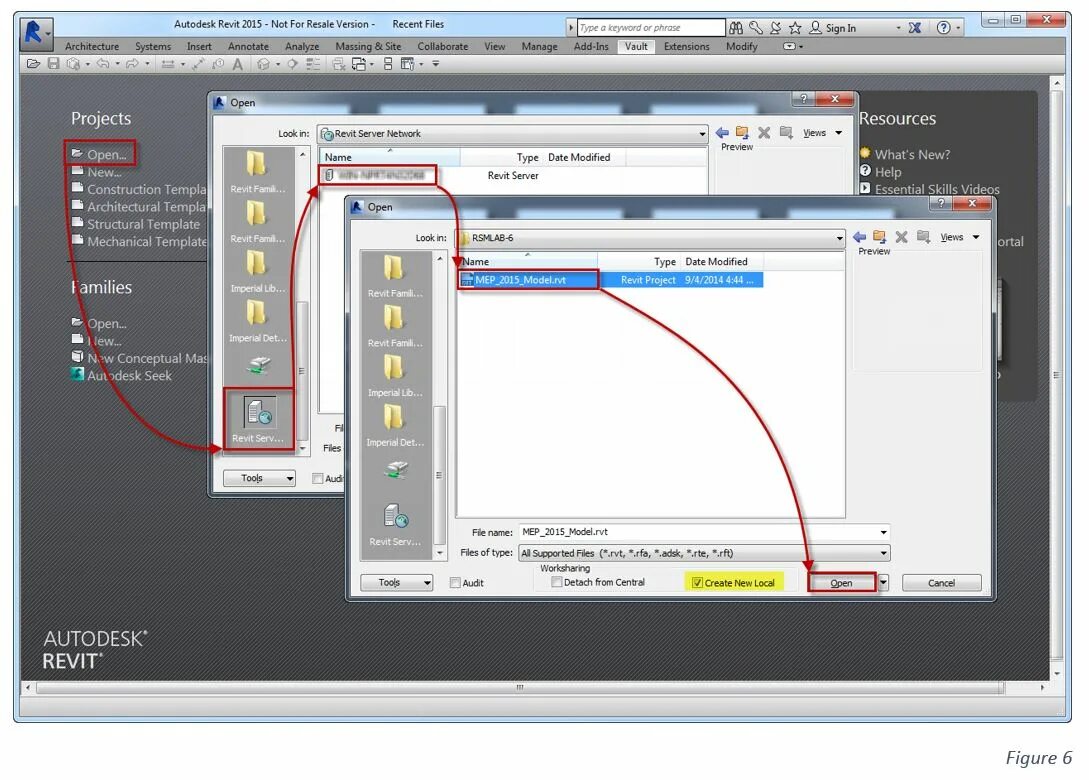1089x780 pixels.
Task: Click Essential Skills Videos link
Action: pos(937,189)
